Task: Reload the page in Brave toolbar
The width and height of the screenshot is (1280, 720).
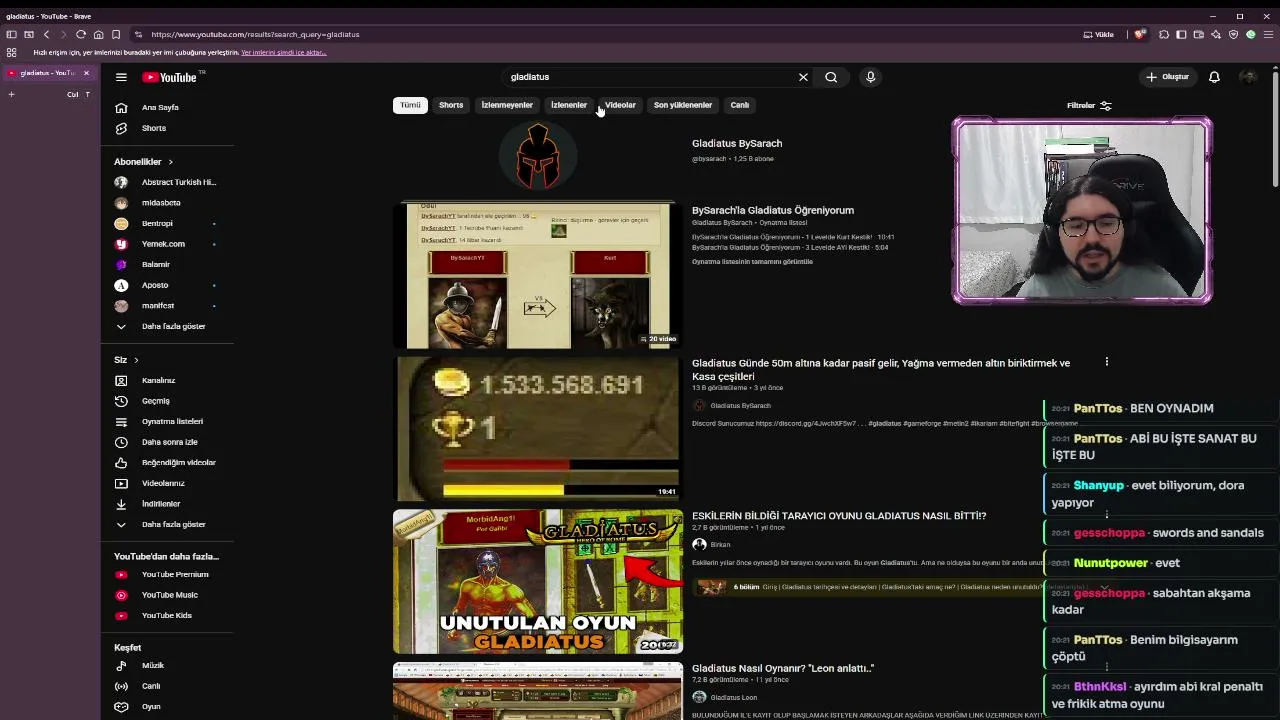Action: coord(81,34)
